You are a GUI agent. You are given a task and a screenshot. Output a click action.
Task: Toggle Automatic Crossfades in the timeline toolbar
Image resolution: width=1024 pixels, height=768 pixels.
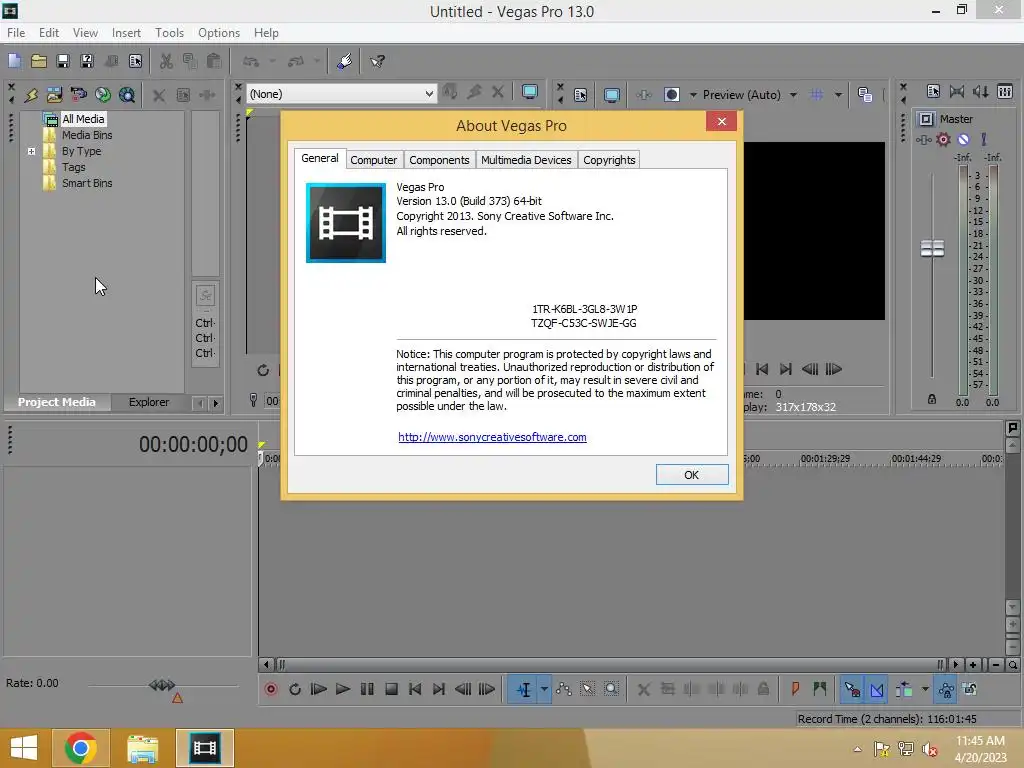[x=876, y=689]
